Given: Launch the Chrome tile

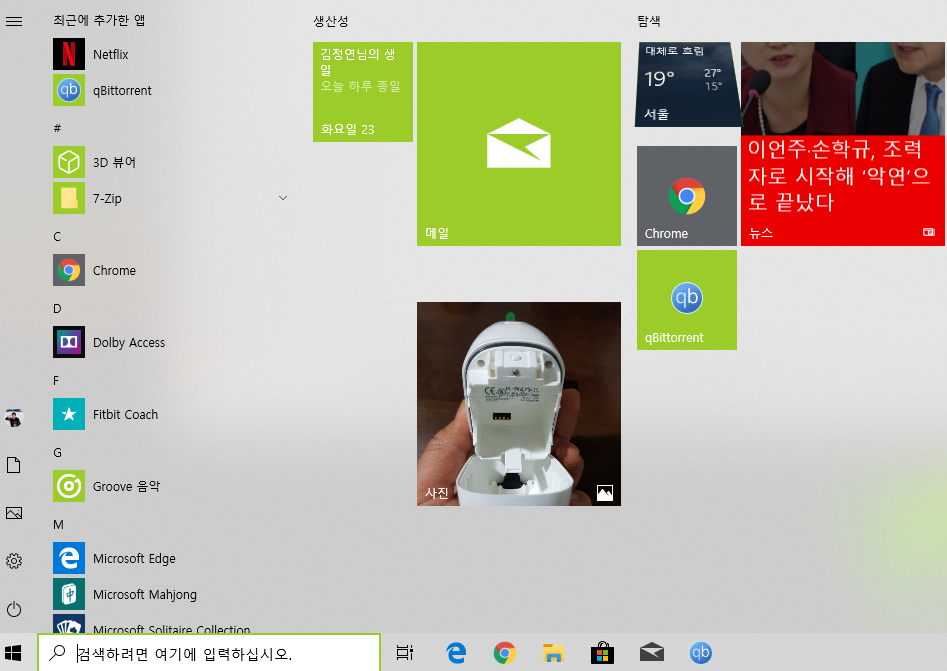Looking at the screenshot, I should [687, 196].
